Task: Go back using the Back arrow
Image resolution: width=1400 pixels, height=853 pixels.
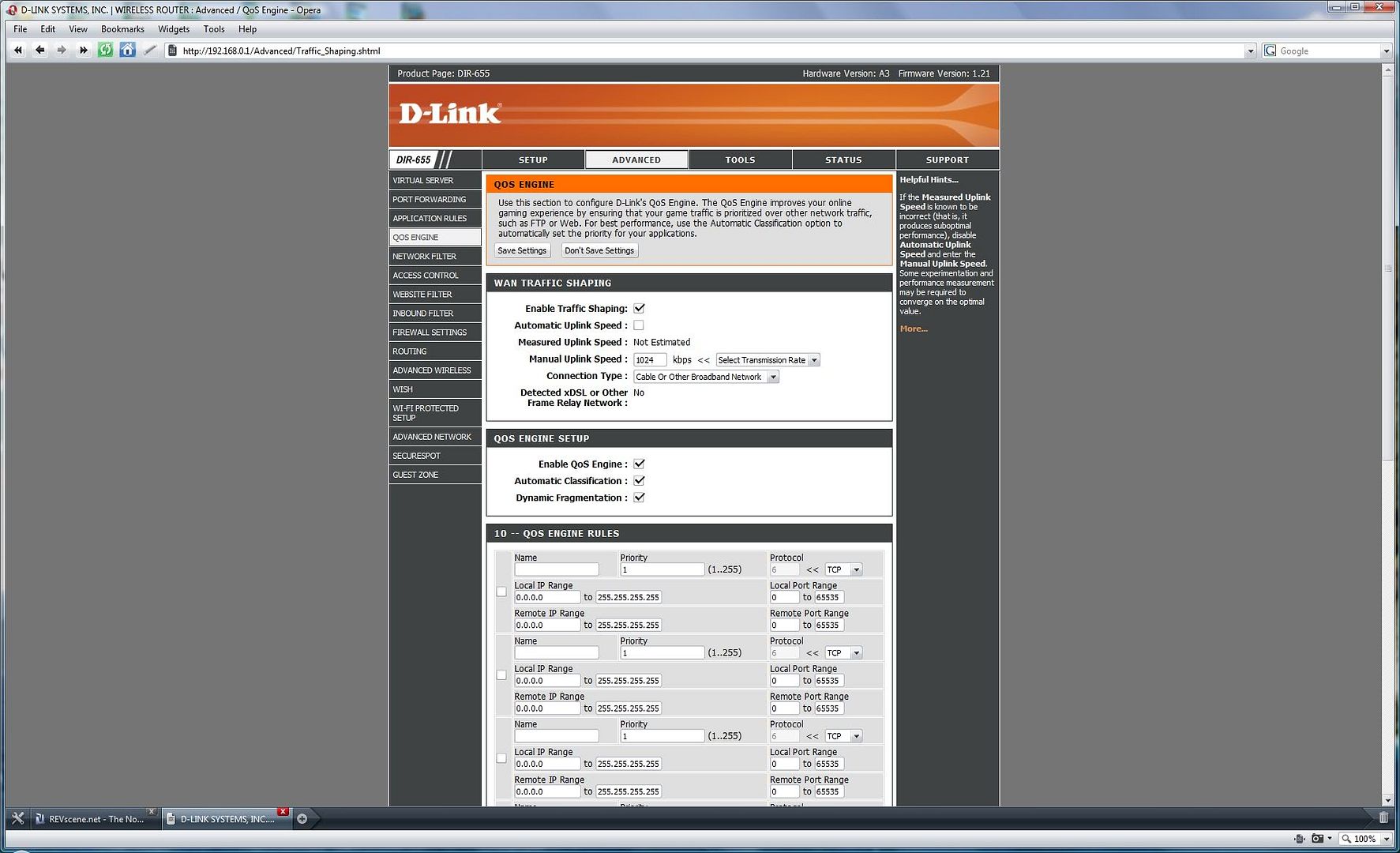Action: (x=39, y=51)
